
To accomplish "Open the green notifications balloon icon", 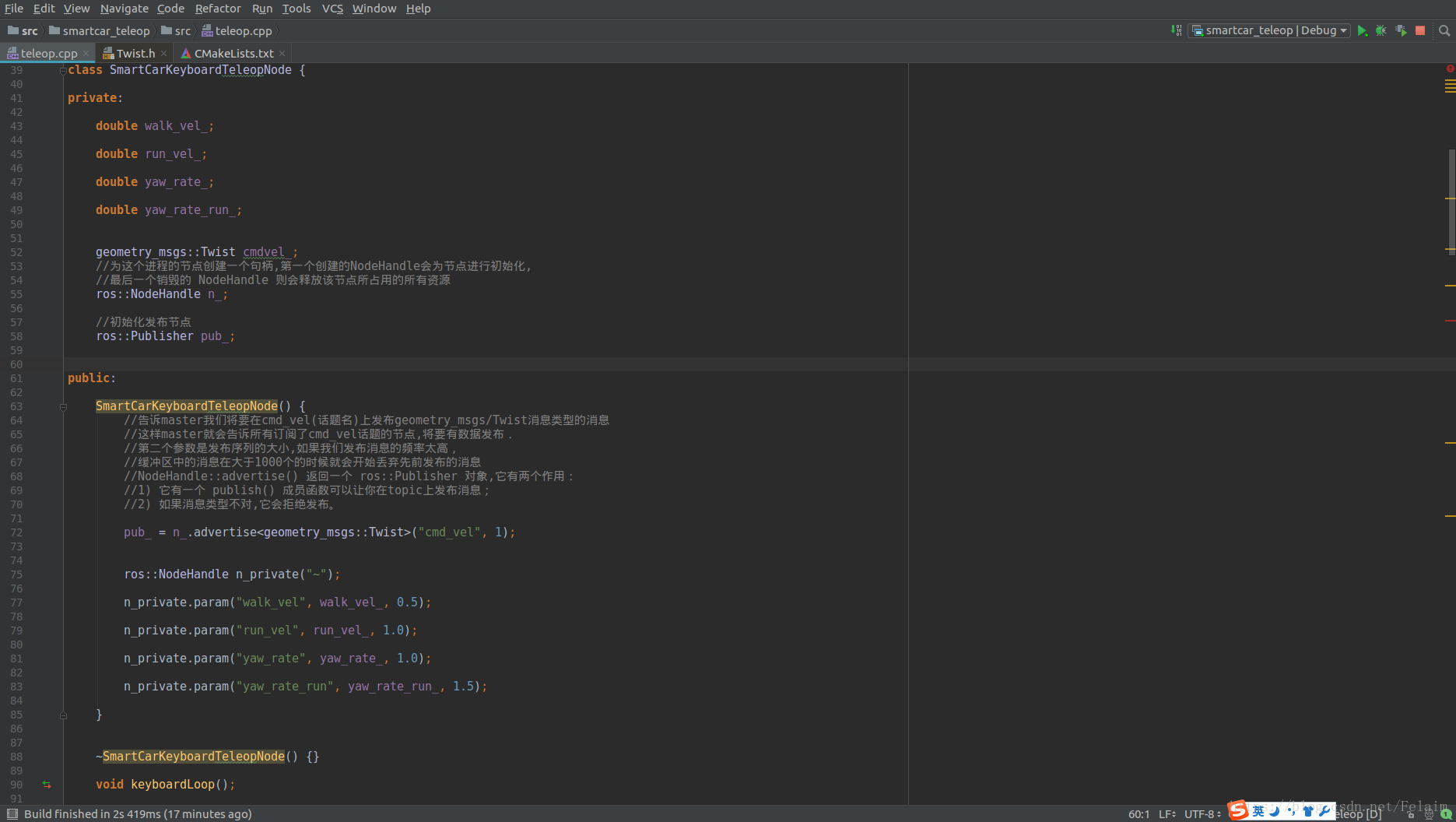I will click(x=1446, y=814).
